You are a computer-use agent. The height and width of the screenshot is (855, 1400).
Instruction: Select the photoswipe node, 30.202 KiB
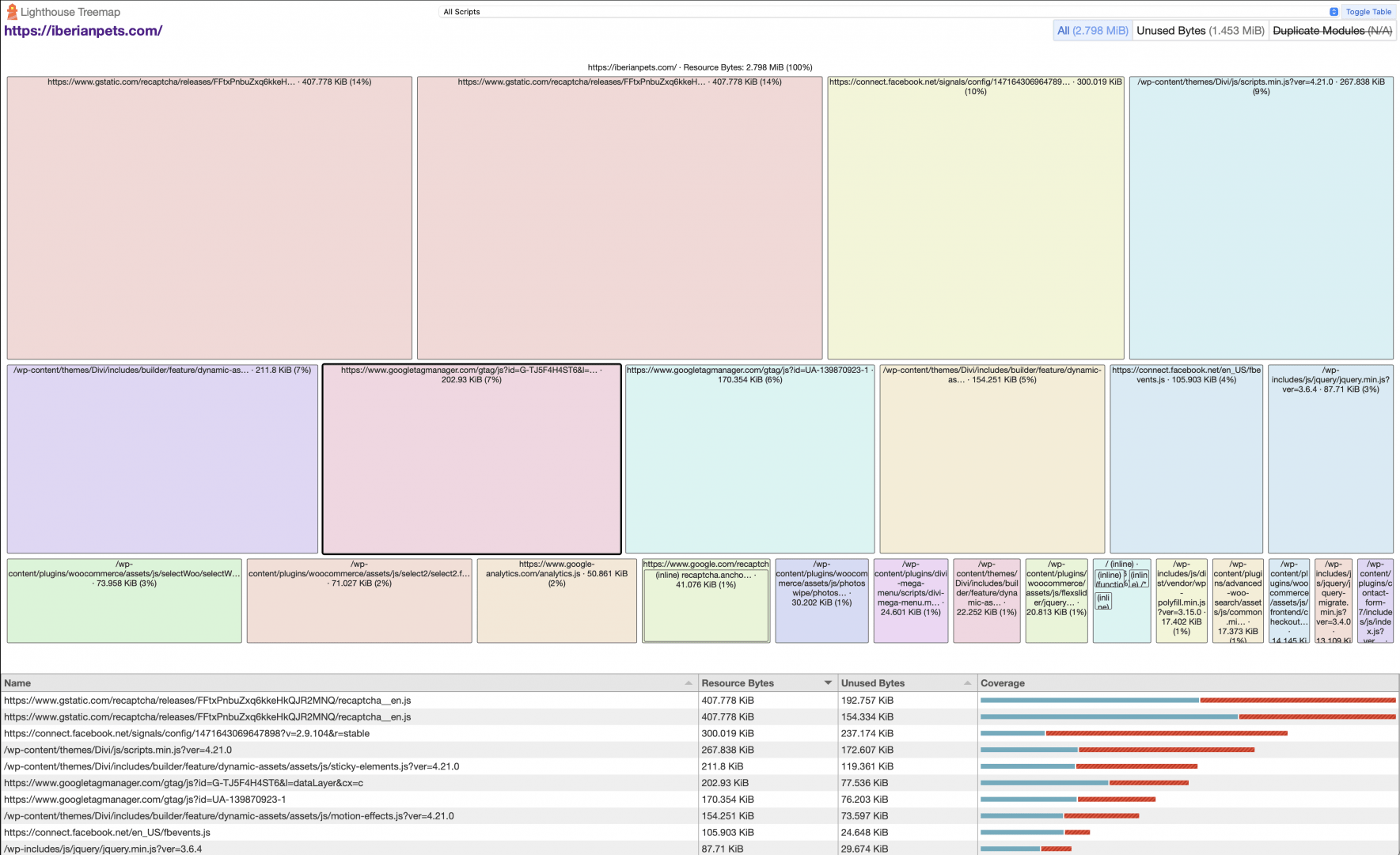(821, 601)
